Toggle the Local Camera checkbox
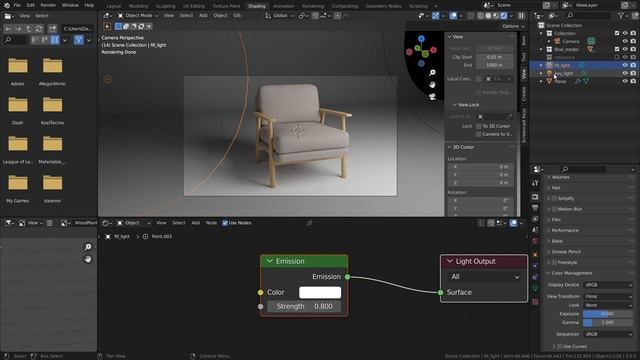The image size is (640, 360). pos(479,79)
